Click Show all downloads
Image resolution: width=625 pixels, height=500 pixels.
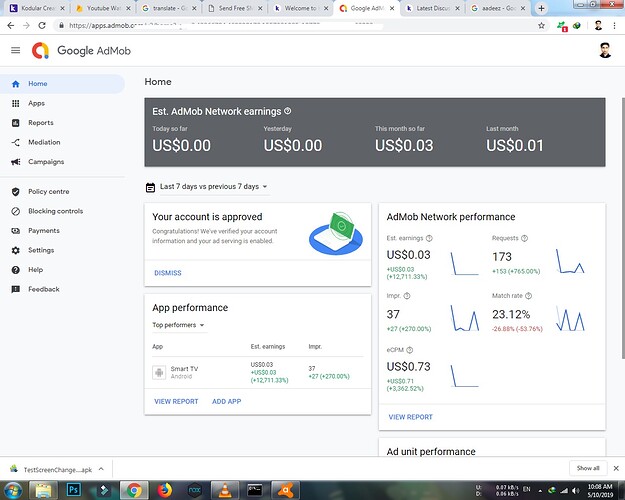pyautogui.click(x=588, y=468)
